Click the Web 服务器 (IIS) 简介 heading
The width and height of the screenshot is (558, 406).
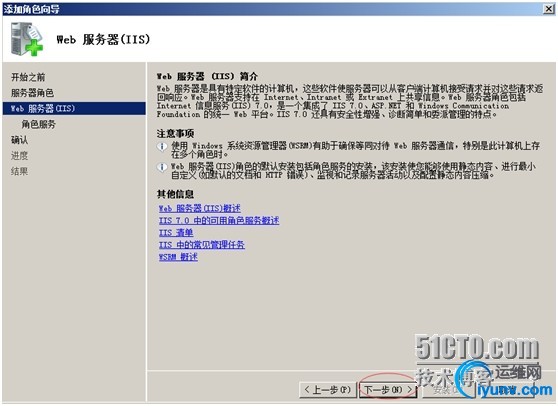click(x=207, y=76)
